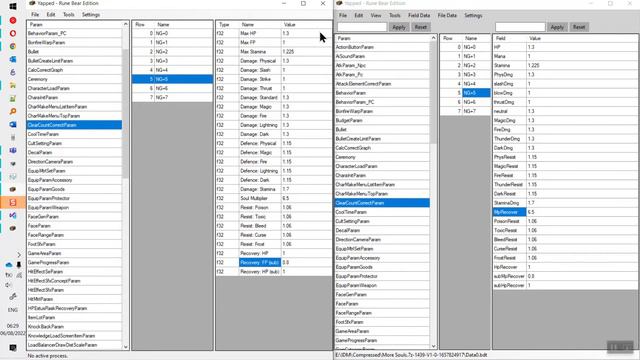
Task: Open Settings menu in right Yapped window
Action: coord(473,16)
